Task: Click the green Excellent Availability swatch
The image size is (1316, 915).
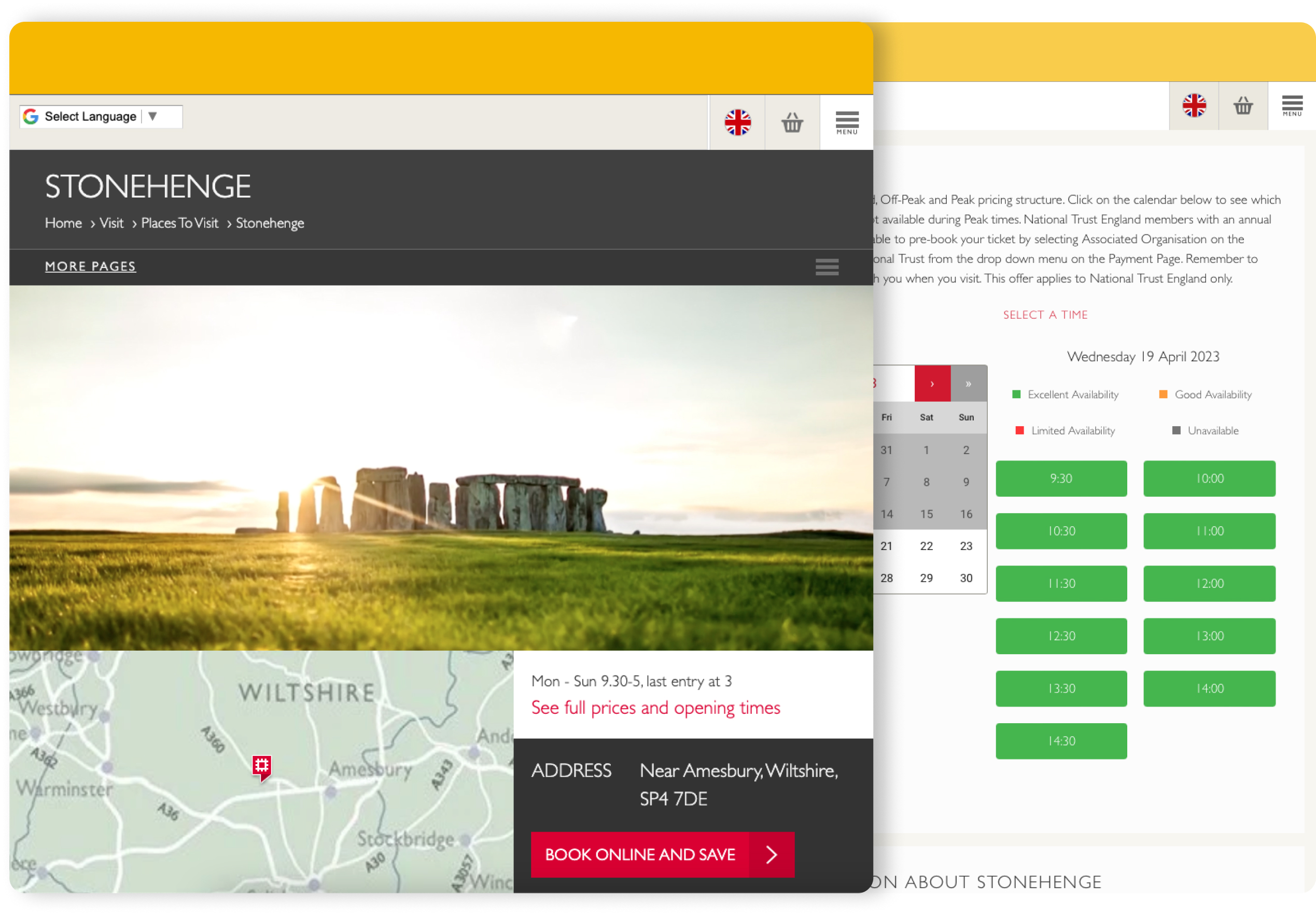Action: pyautogui.click(x=1017, y=394)
